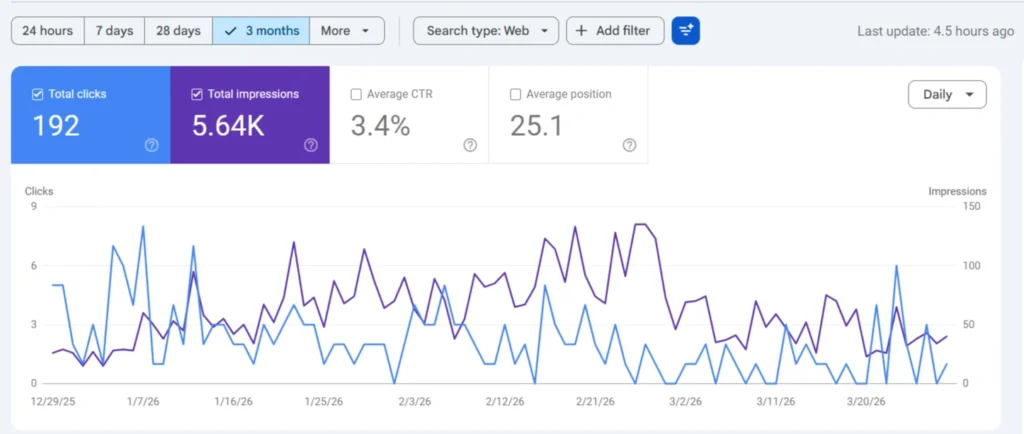Click help icon on Total impressions card
The height and width of the screenshot is (434, 1024).
(310, 145)
